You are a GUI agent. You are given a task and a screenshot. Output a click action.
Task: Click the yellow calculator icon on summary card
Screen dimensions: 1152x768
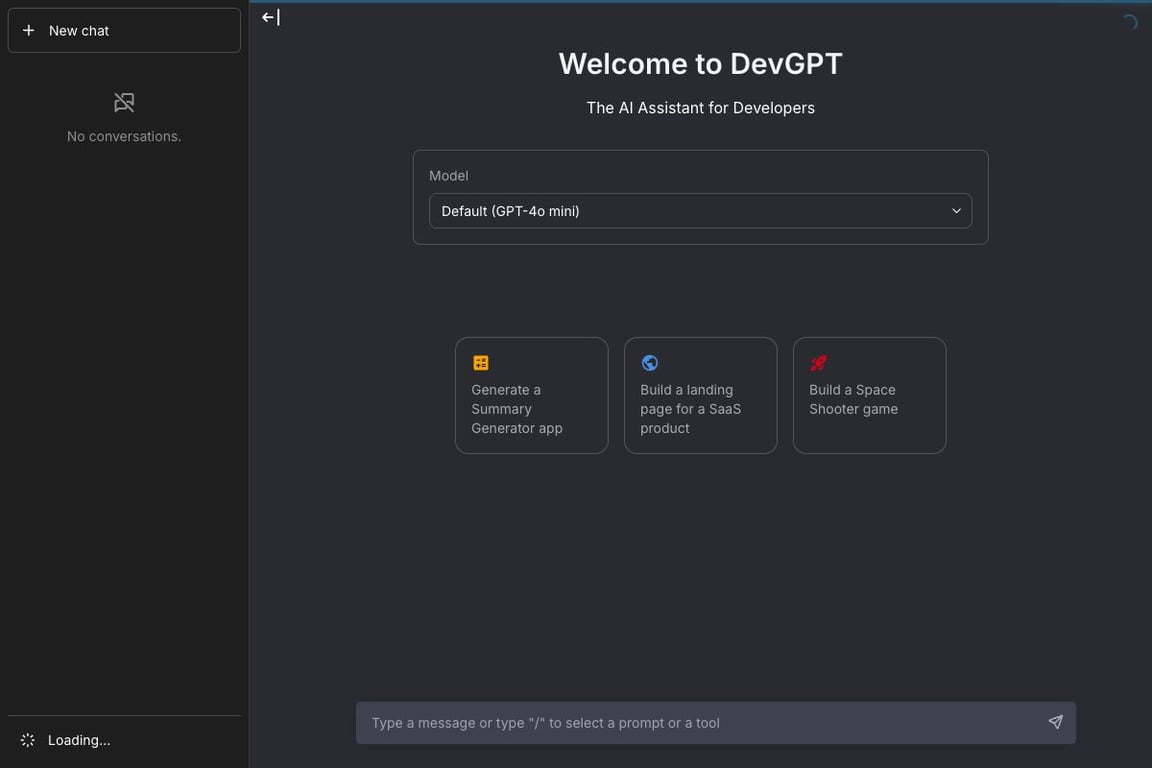pos(480,363)
